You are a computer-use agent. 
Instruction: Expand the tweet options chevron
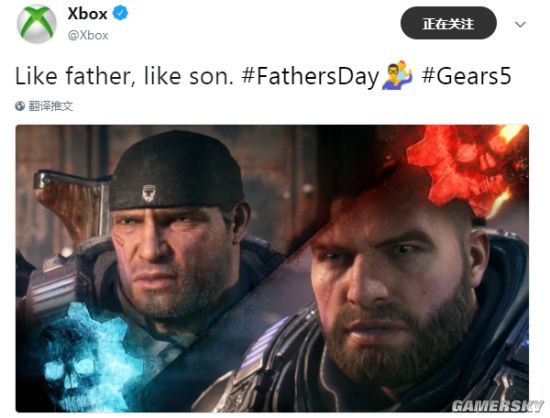pos(520,24)
